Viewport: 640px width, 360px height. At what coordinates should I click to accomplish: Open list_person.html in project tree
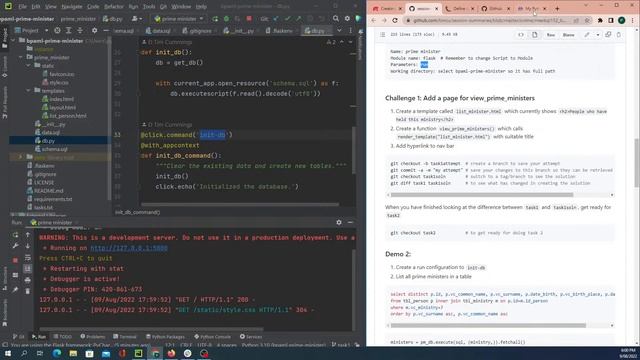[x=64, y=116]
